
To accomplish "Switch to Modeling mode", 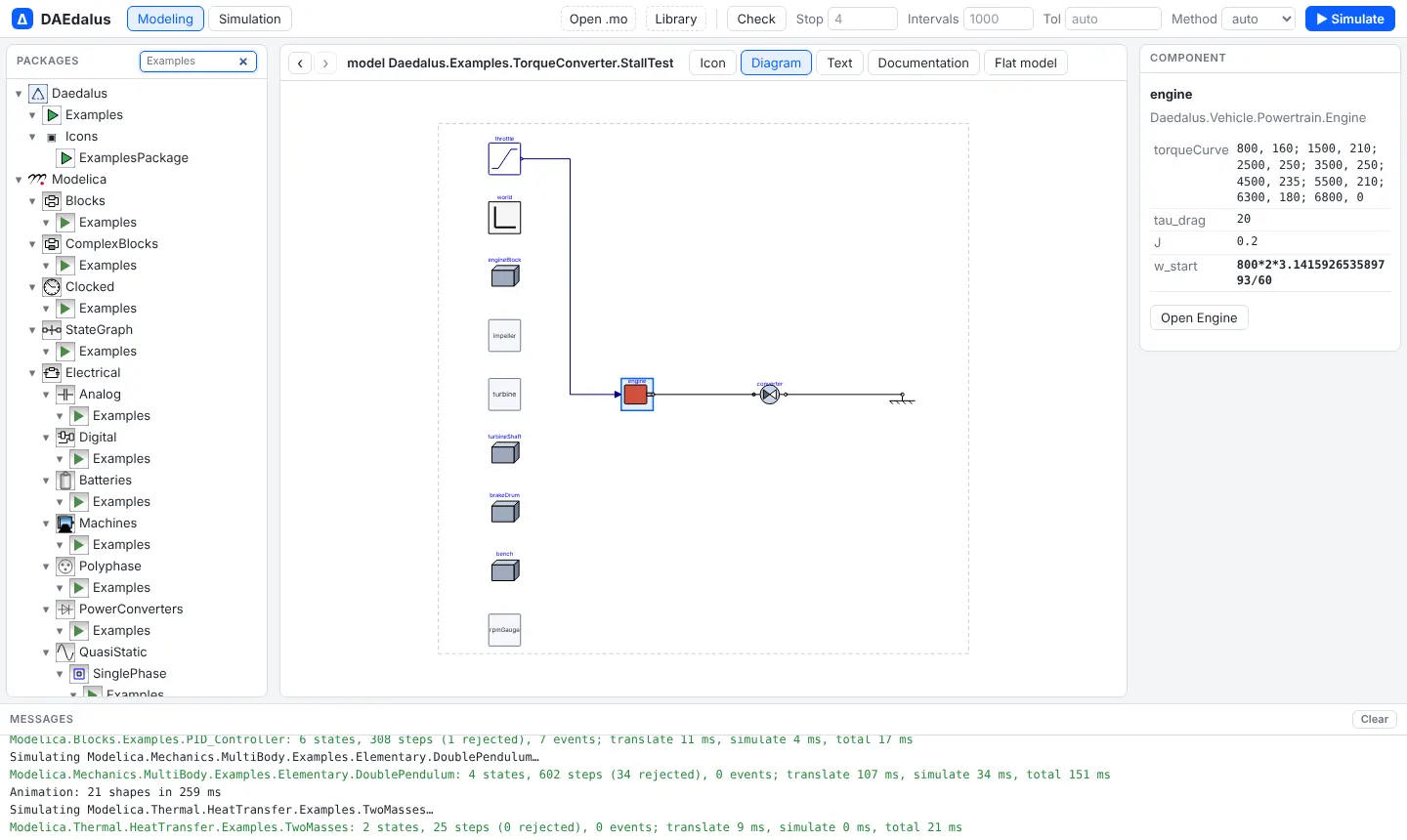I will tap(165, 19).
